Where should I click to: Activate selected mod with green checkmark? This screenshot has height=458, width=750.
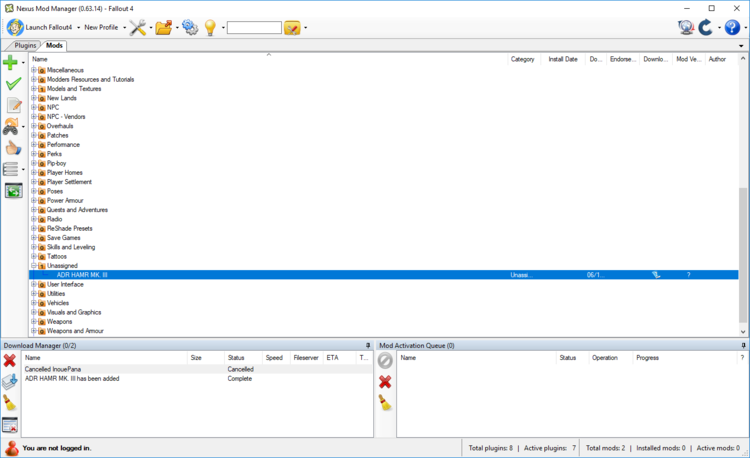pos(13,84)
